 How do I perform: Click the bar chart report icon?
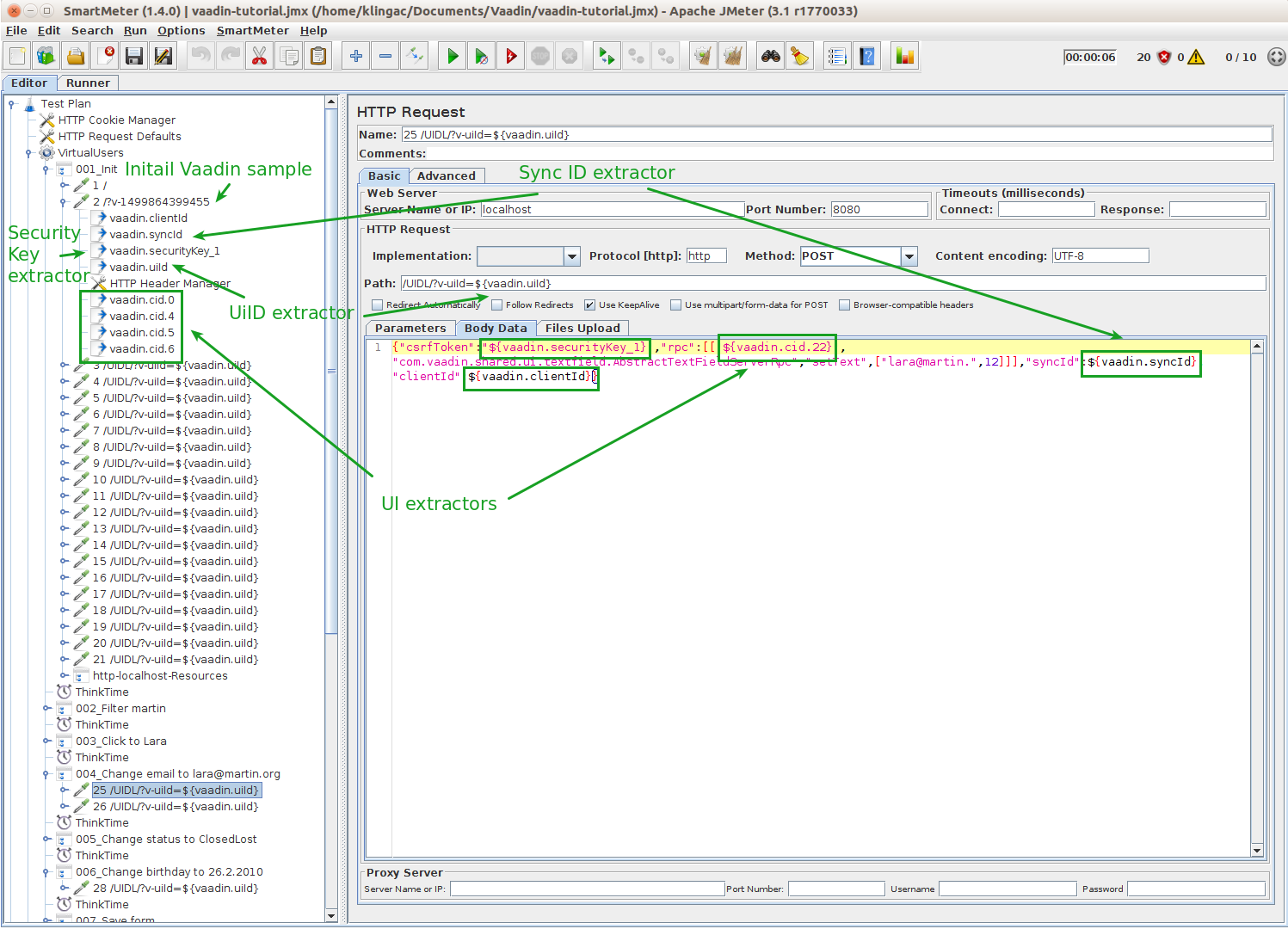coord(905,57)
